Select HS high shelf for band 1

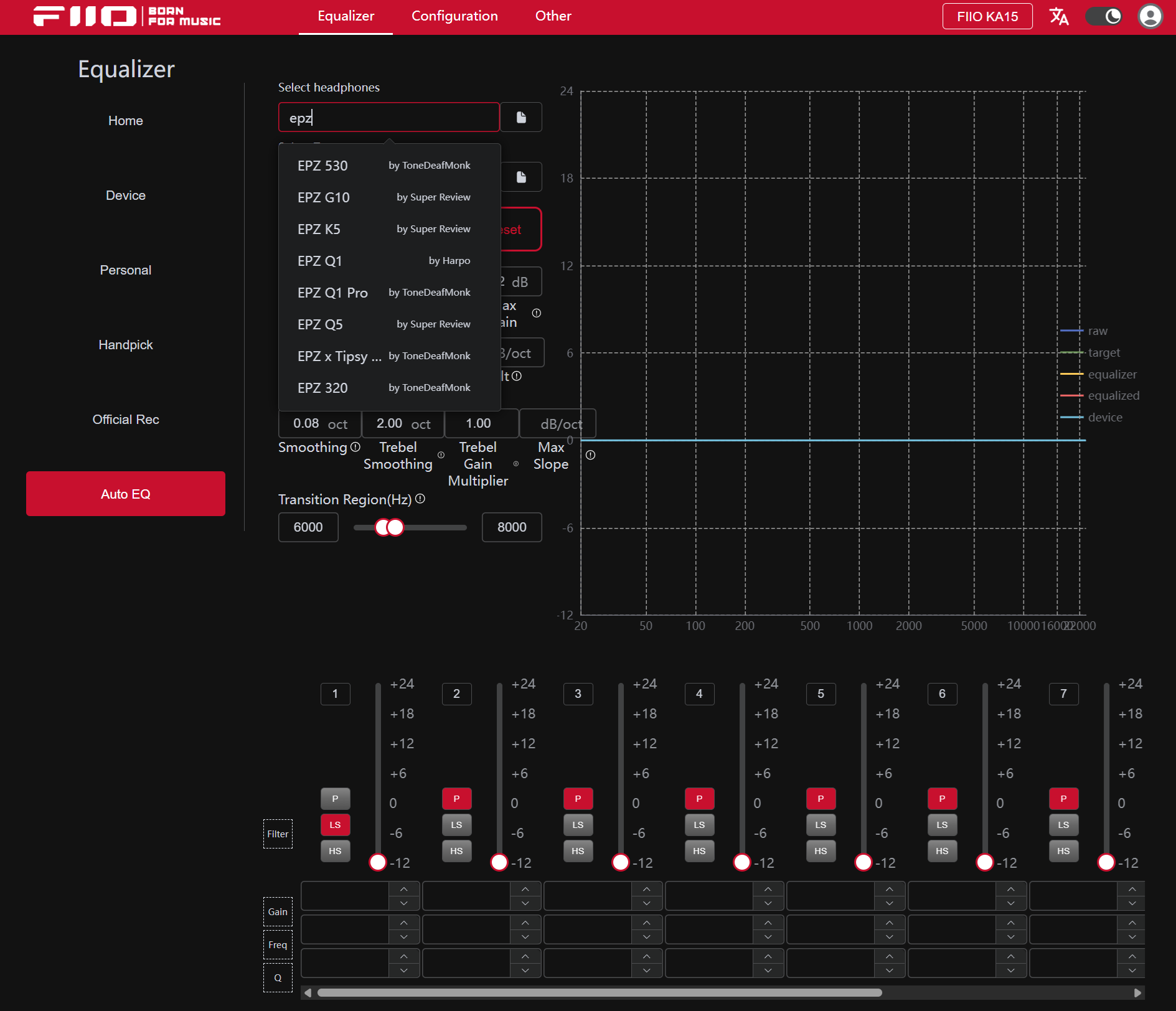(335, 851)
